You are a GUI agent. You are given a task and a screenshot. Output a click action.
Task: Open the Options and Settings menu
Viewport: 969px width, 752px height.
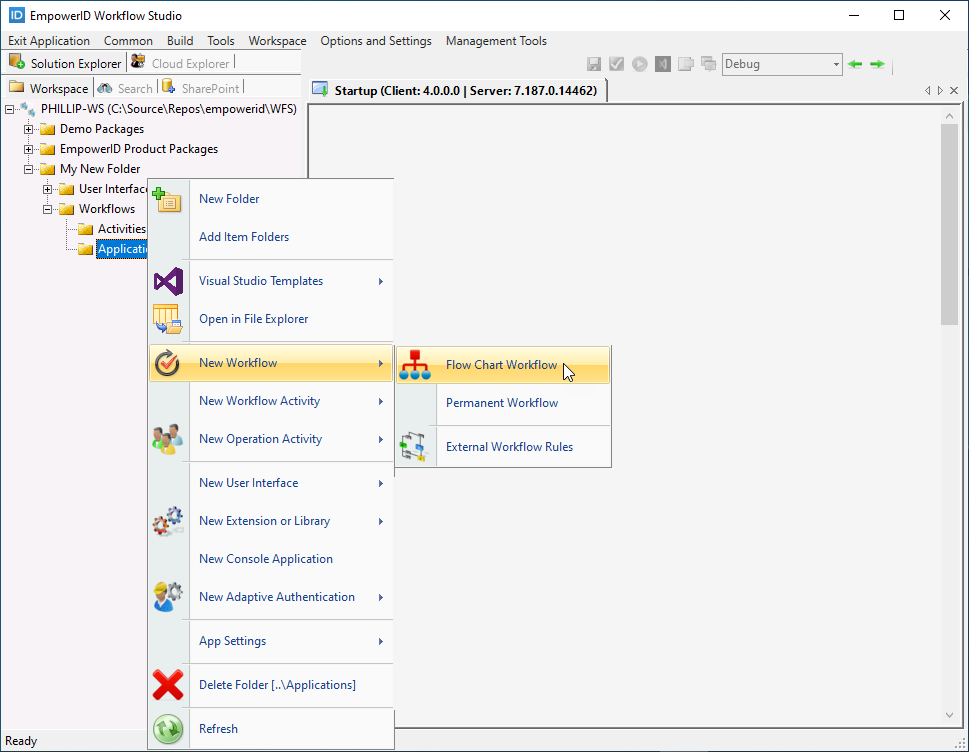[376, 41]
